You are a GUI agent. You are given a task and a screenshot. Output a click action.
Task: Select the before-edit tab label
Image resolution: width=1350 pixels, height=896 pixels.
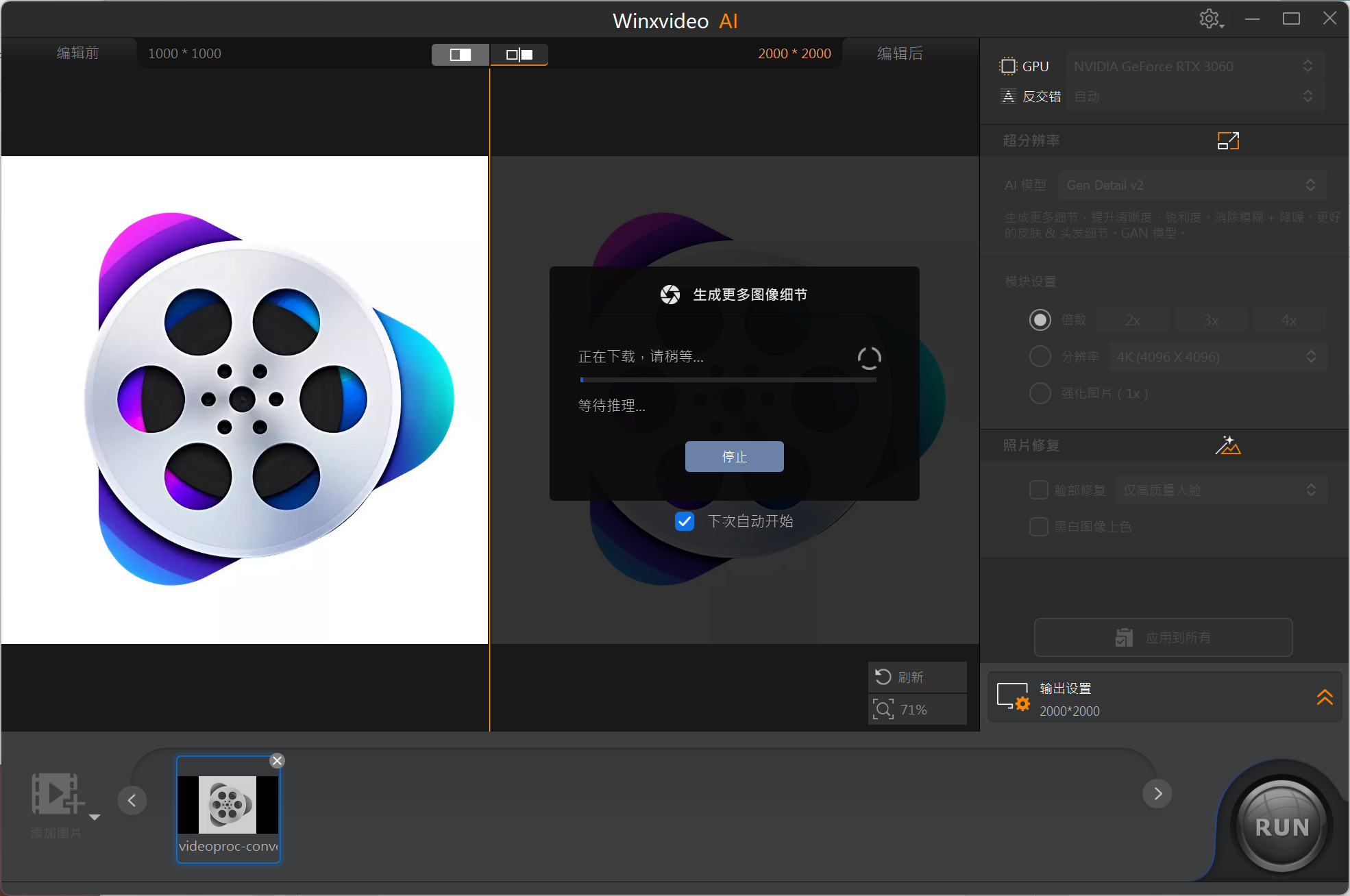point(77,53)
